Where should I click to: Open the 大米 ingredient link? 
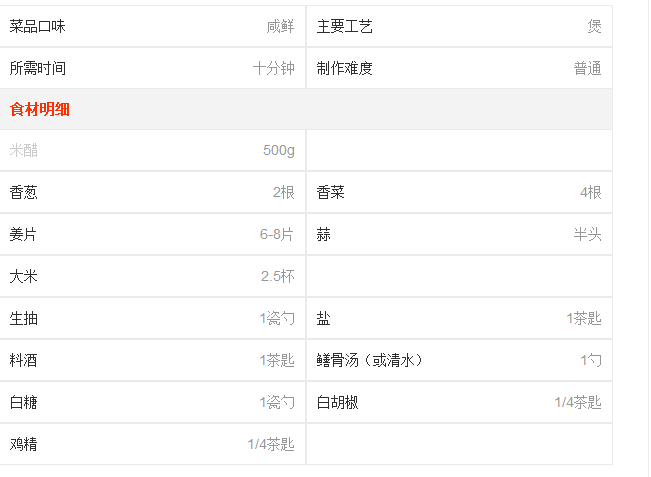pos(24,276)
